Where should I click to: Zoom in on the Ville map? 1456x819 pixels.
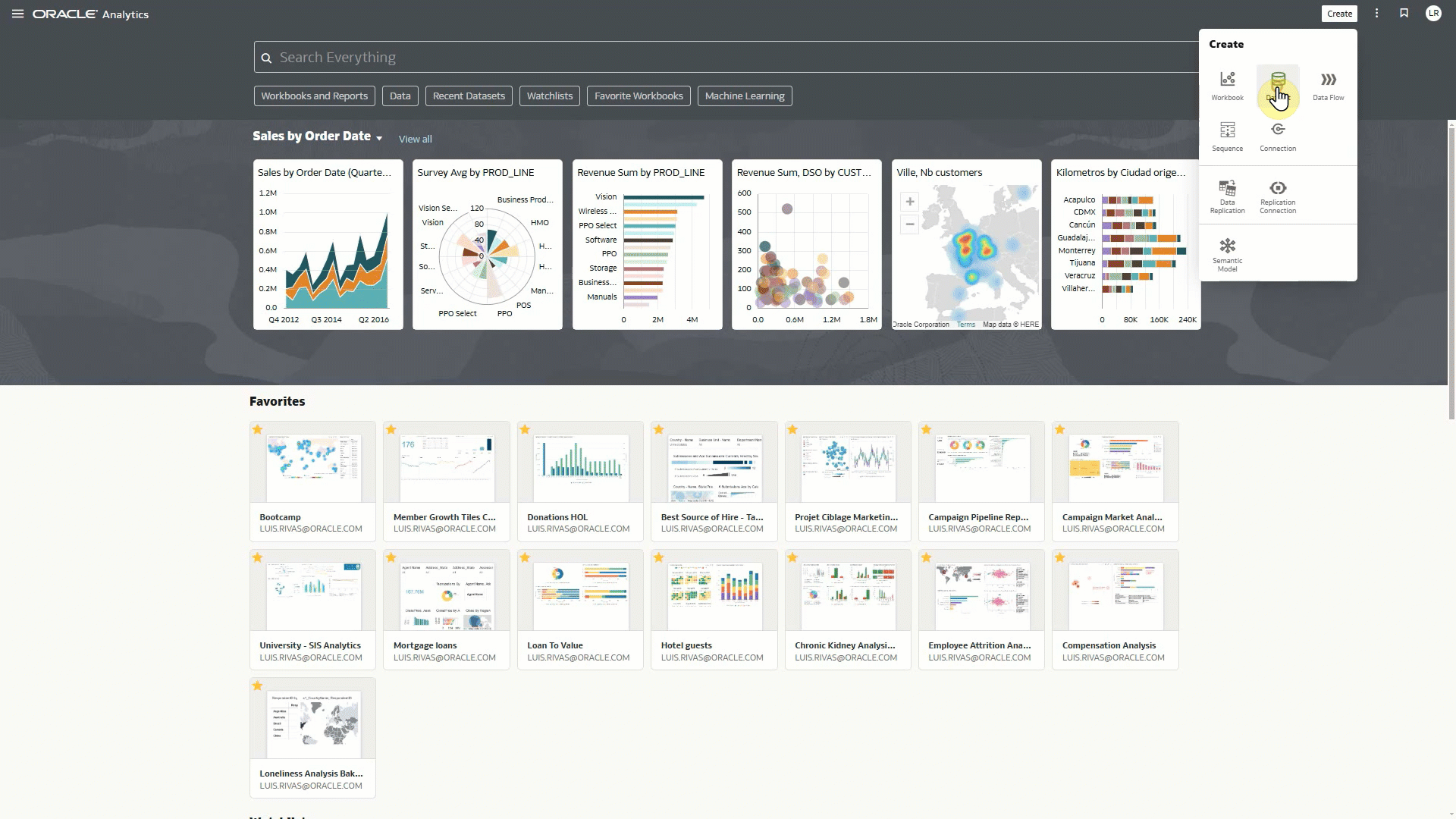coord(909,202)
